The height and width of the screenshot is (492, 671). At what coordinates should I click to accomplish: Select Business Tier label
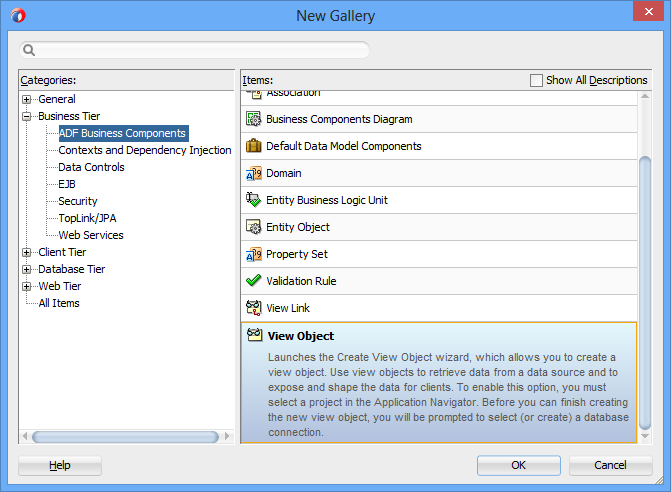click(69, 116)
